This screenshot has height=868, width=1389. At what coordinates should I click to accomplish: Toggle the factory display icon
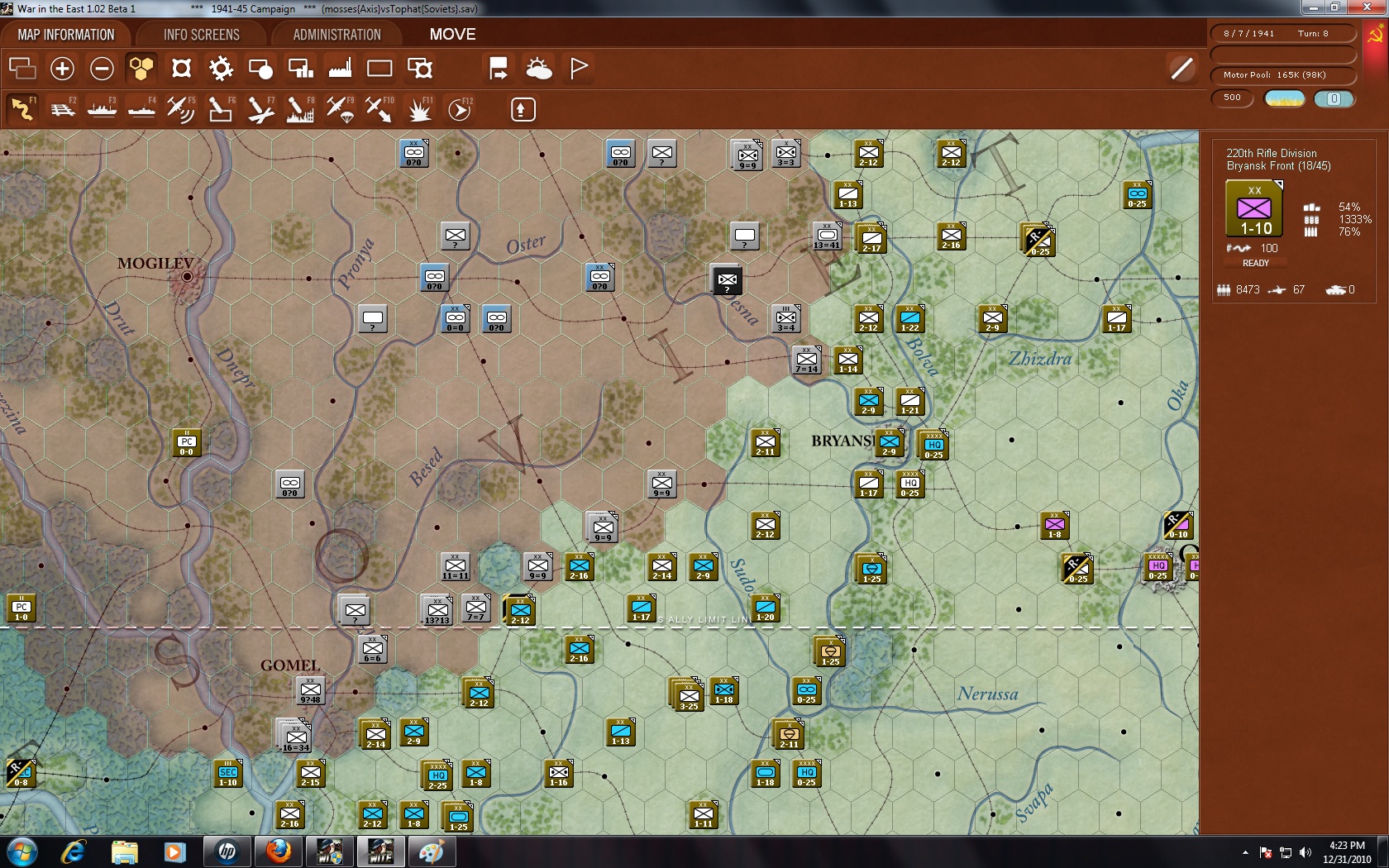click(340, 68)
